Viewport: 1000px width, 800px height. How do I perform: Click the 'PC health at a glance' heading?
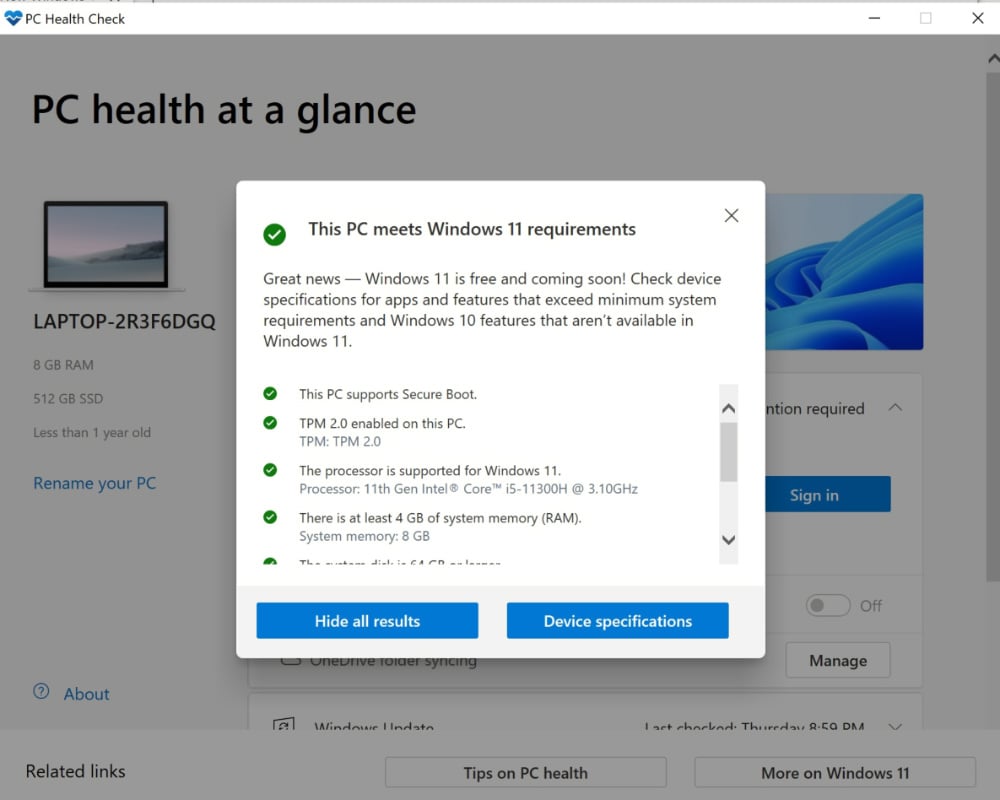224,110
